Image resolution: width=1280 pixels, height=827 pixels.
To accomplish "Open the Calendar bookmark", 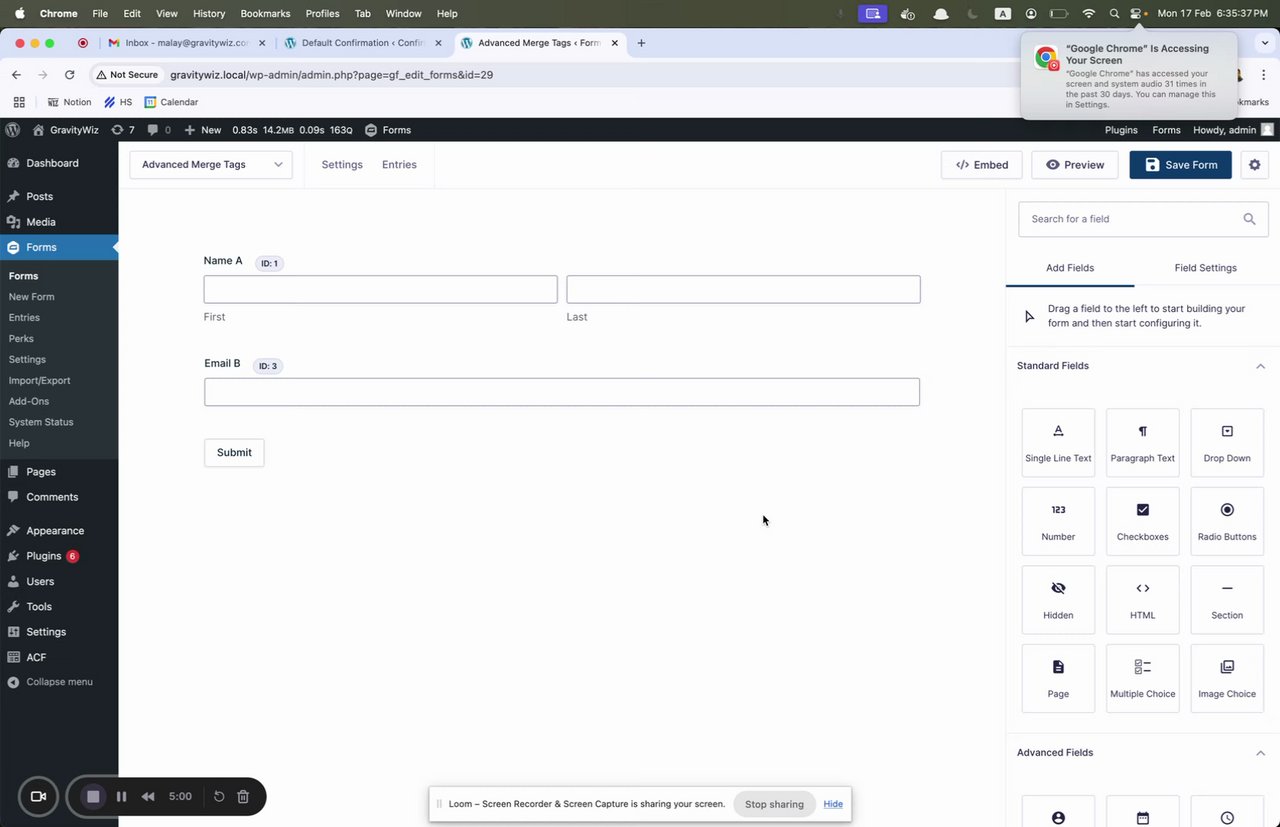I will (x=171, y=102).
